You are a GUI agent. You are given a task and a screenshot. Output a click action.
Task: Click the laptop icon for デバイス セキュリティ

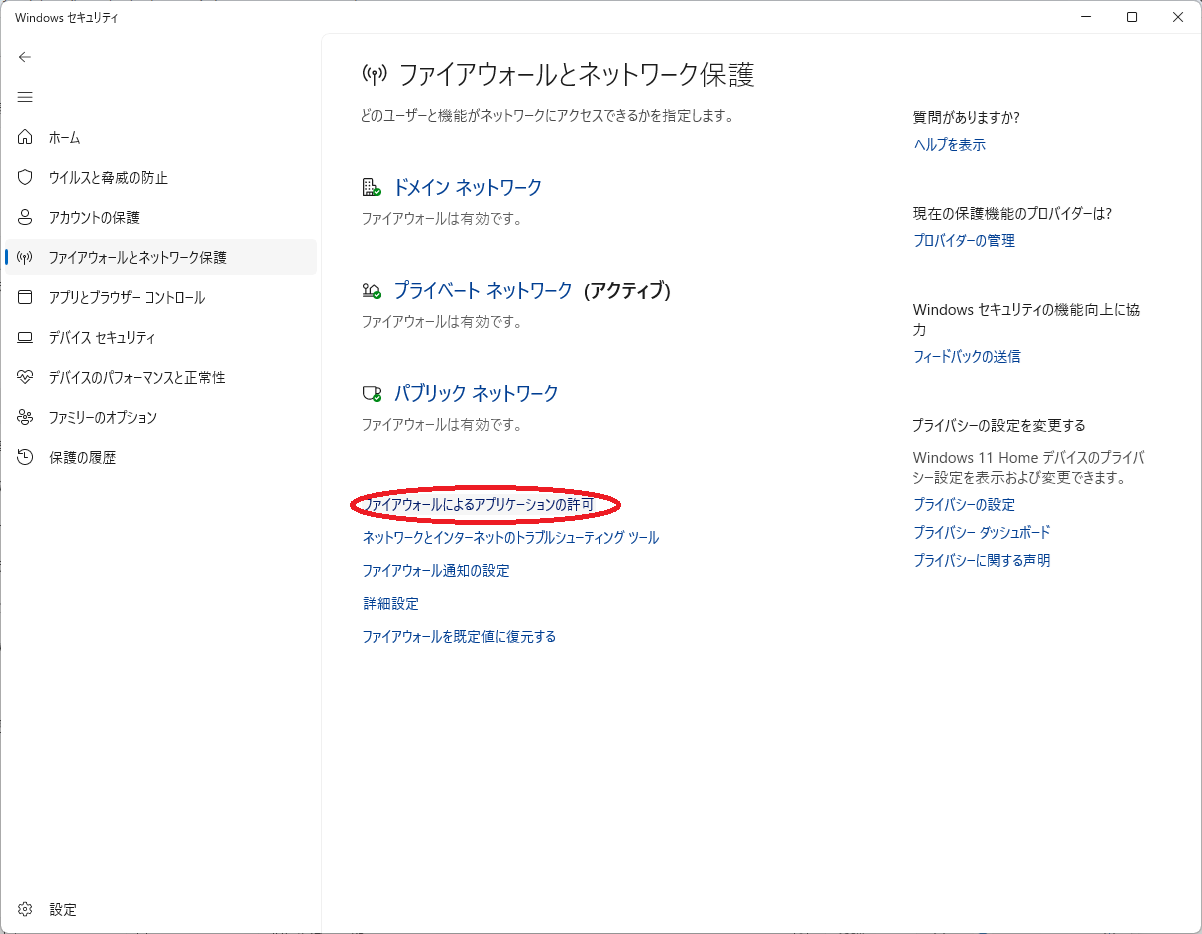coord(26,337)
